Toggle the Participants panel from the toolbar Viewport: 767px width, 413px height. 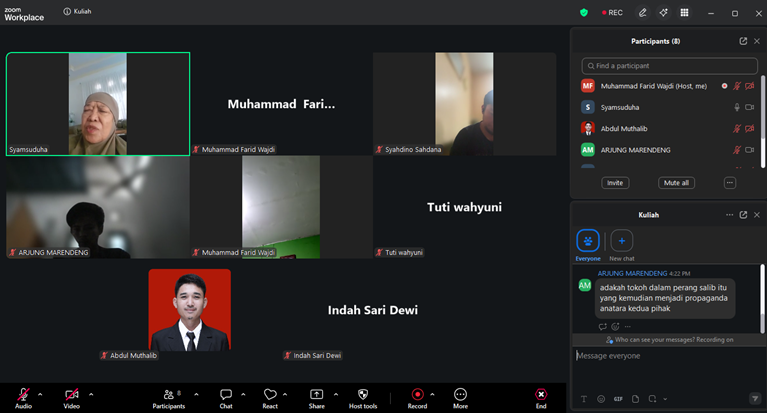(169, 398)
